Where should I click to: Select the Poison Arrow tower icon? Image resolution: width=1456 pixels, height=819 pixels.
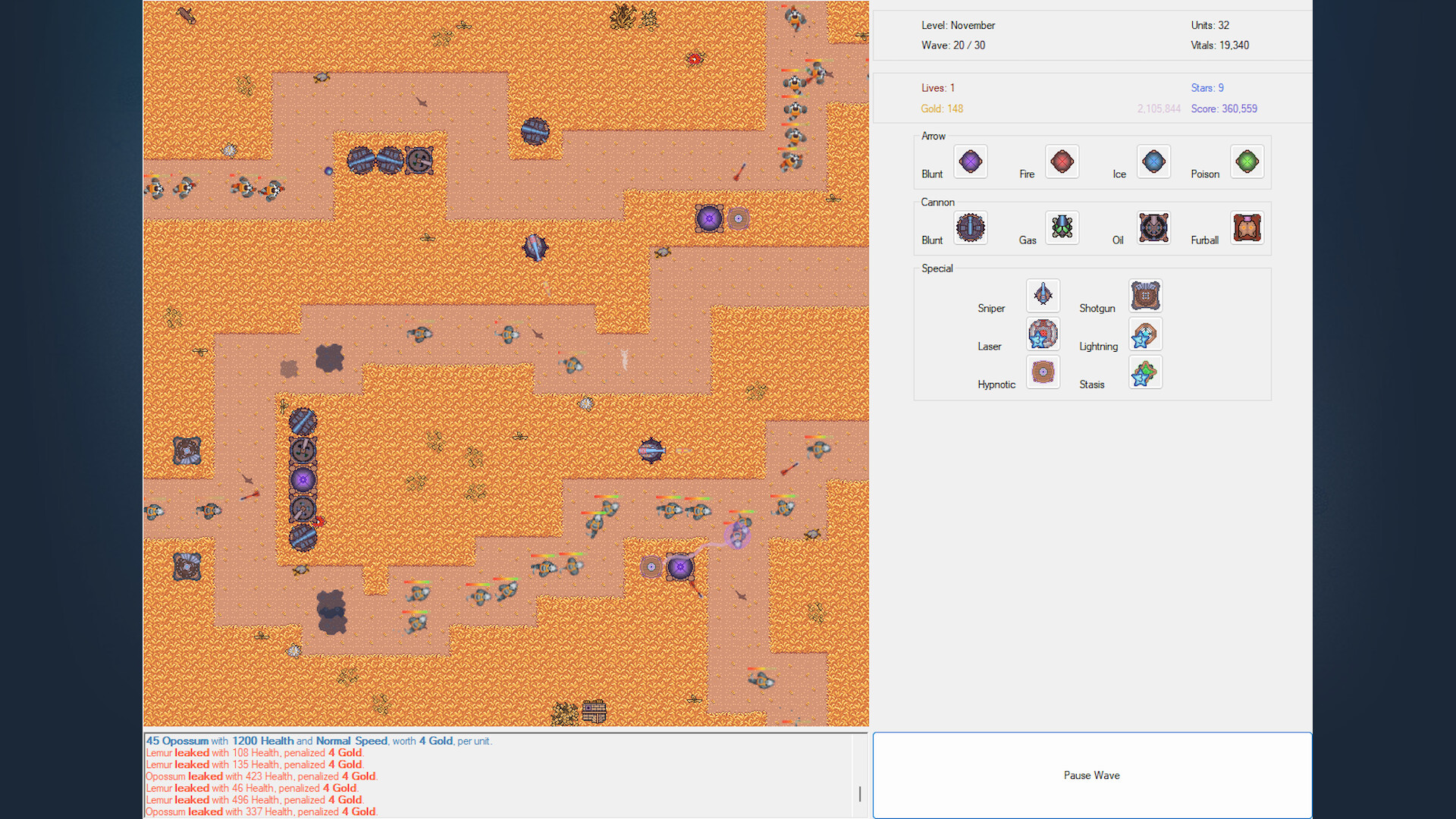[x=1247, y=162]
